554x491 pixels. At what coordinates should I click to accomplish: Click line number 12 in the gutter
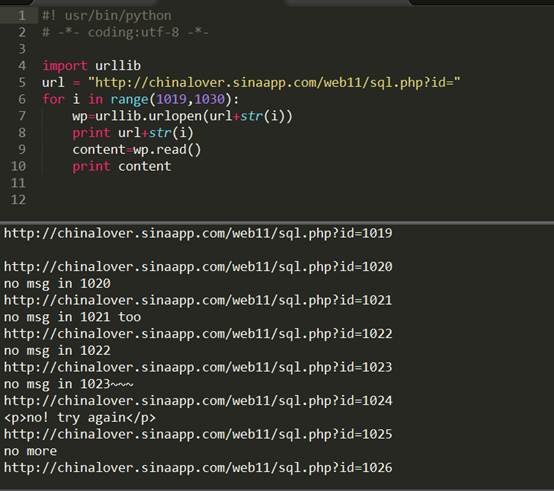[18, 200]
